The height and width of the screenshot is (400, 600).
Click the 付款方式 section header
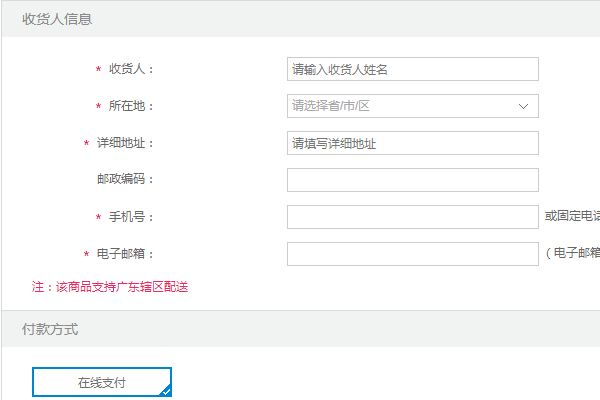coord(50,329)
